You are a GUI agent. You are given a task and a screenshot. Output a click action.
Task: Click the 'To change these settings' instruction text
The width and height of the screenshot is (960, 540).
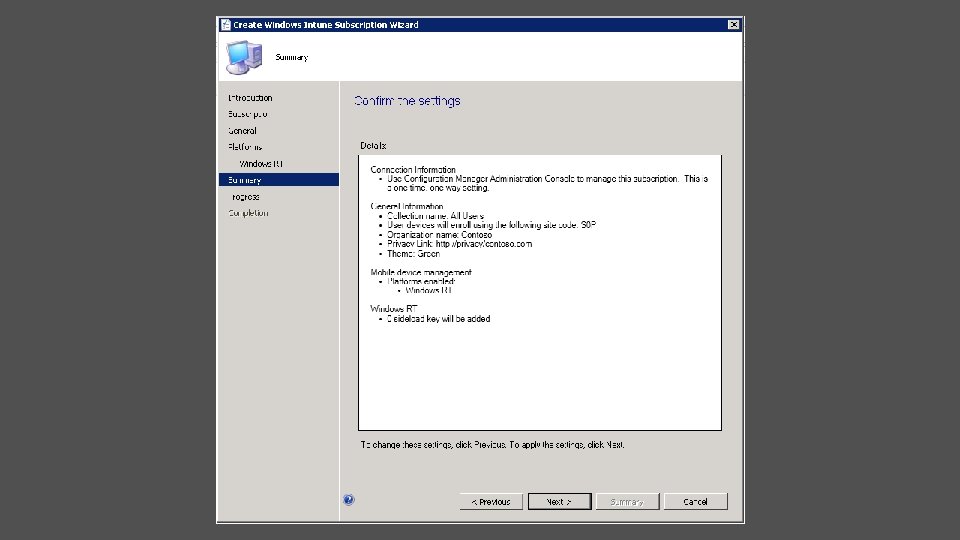(492, 444)
